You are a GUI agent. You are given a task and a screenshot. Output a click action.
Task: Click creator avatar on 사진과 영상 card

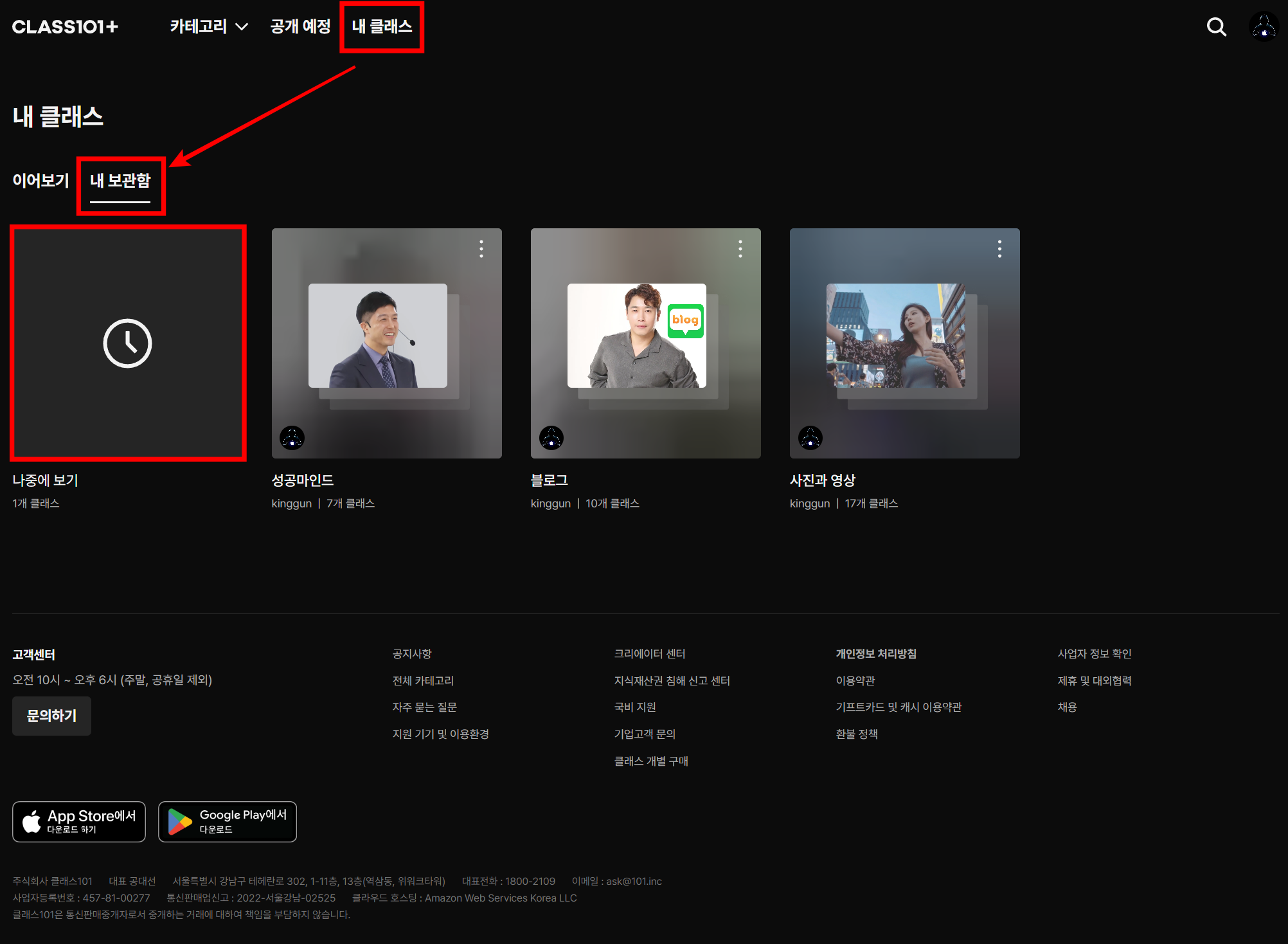[x=810, y=438]
